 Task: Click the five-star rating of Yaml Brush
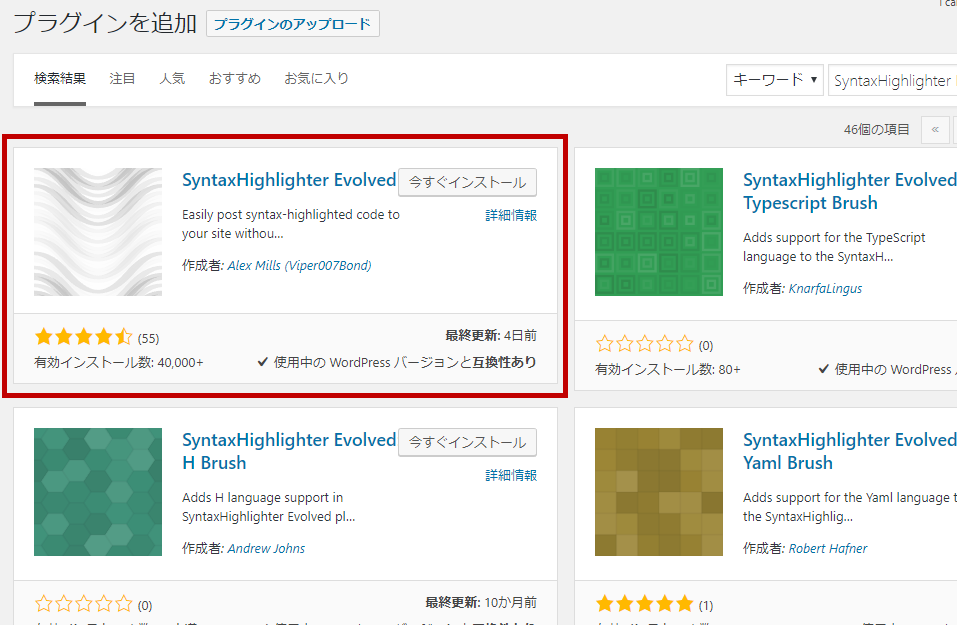point(645,604)
